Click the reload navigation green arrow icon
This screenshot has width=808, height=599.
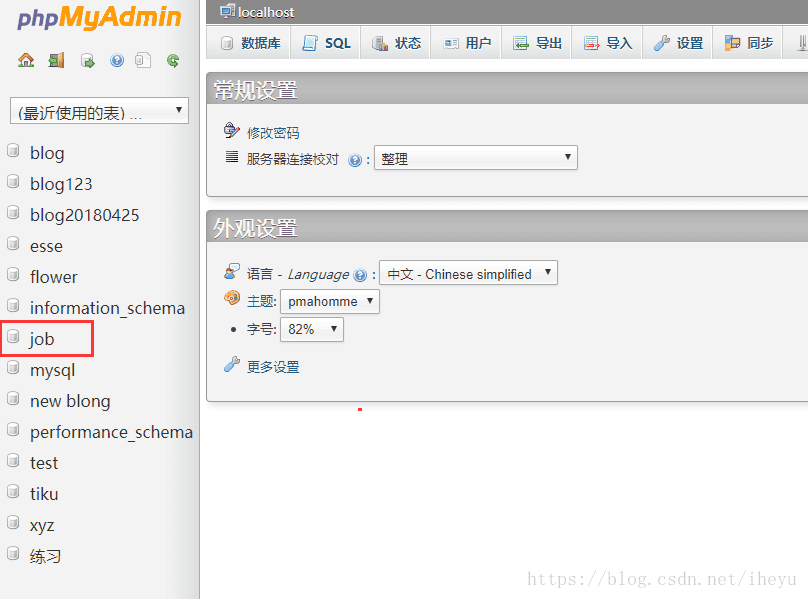point(173,61)
